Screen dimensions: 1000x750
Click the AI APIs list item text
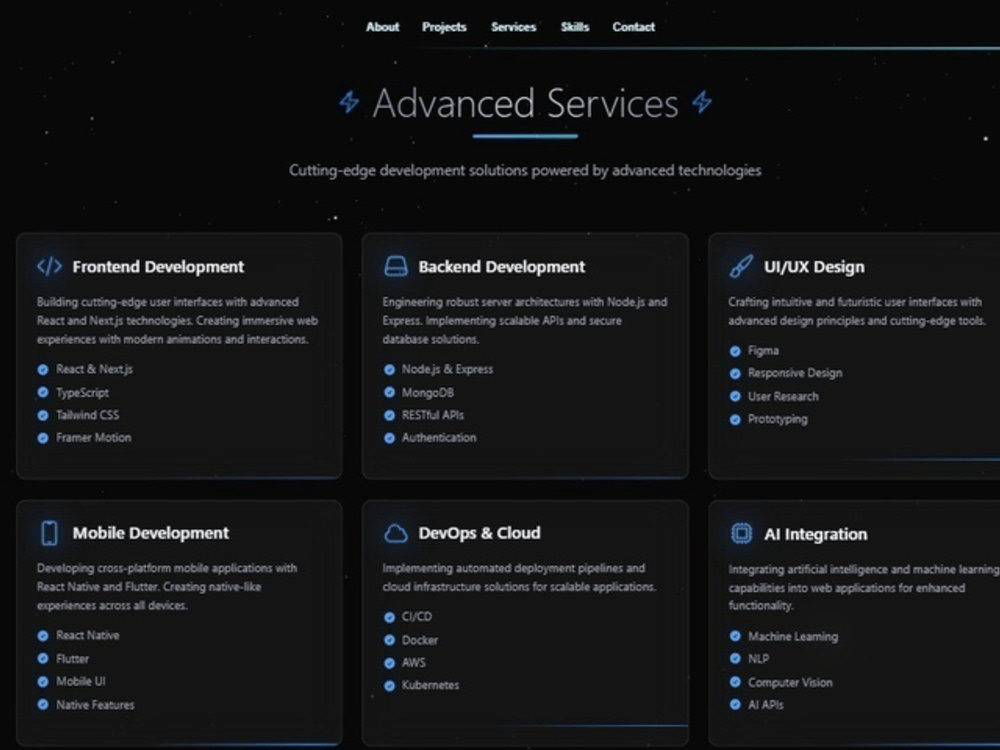click(x=765, y=705)
